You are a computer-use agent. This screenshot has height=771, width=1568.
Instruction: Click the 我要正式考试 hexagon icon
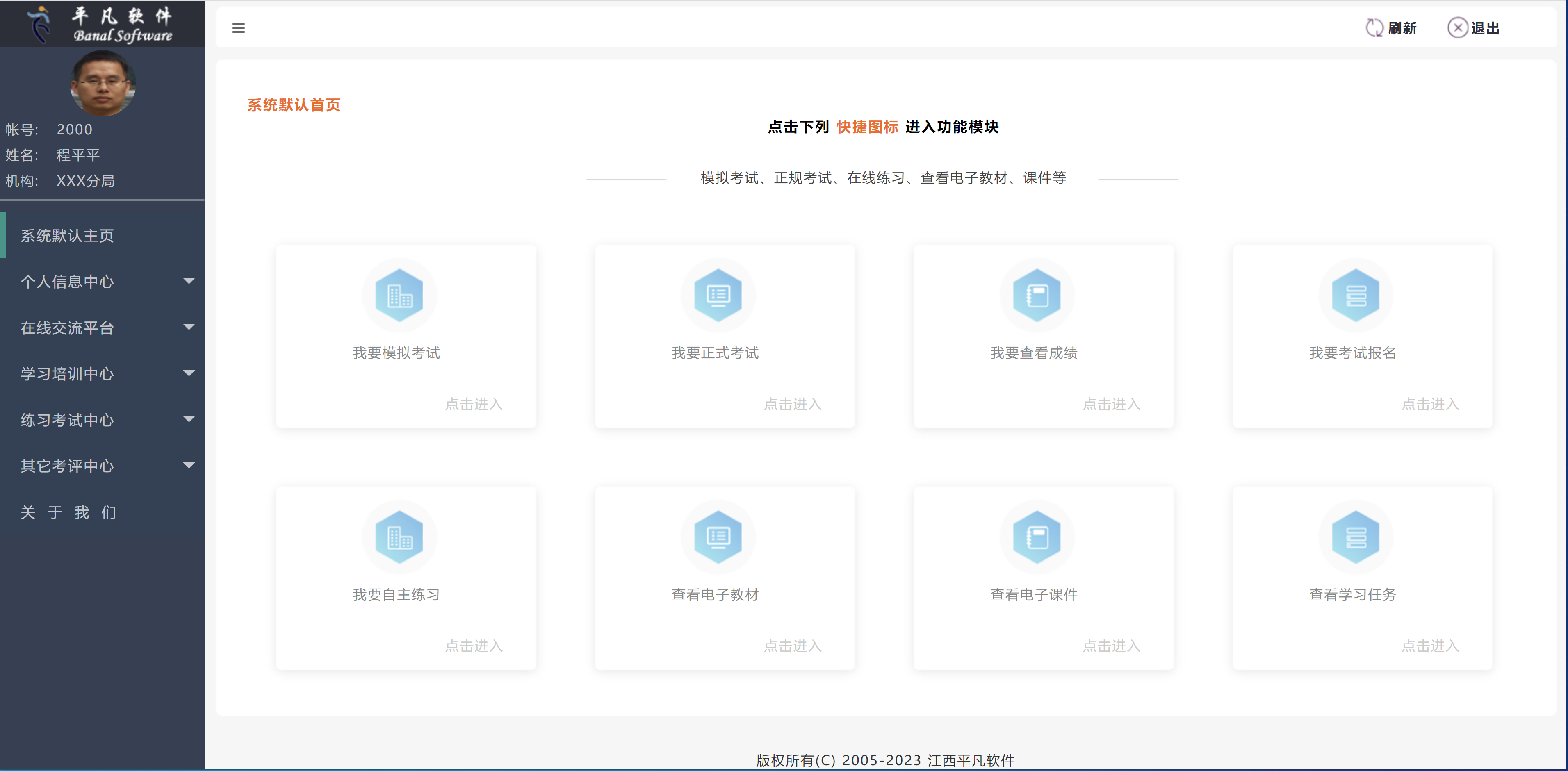(x=718, y=295)
